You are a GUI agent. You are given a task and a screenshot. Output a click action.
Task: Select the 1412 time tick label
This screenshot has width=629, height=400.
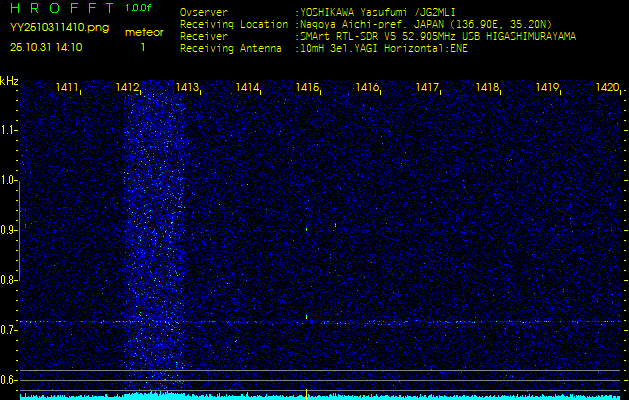[x=128, y=89]
